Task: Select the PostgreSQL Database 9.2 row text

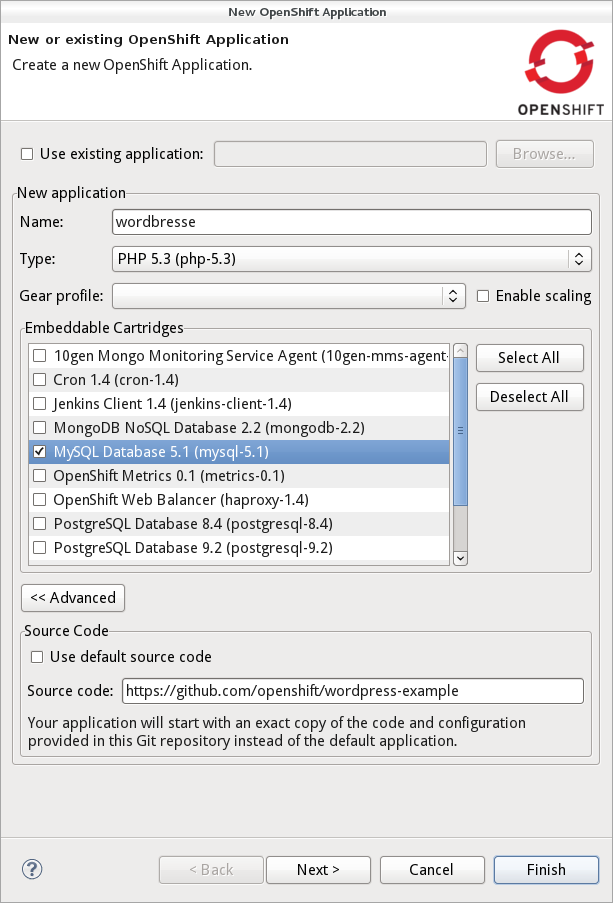Action: pyautogui.click(x=193, y=548)
